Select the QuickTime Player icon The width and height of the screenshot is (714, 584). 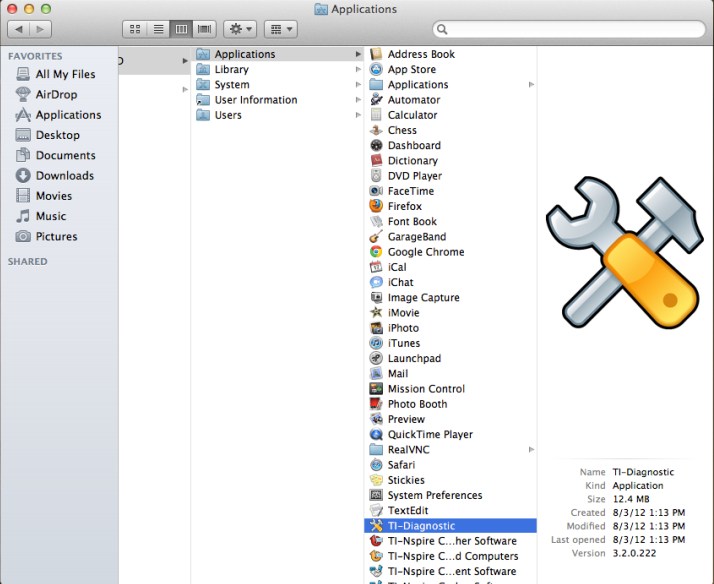[376, 434]
